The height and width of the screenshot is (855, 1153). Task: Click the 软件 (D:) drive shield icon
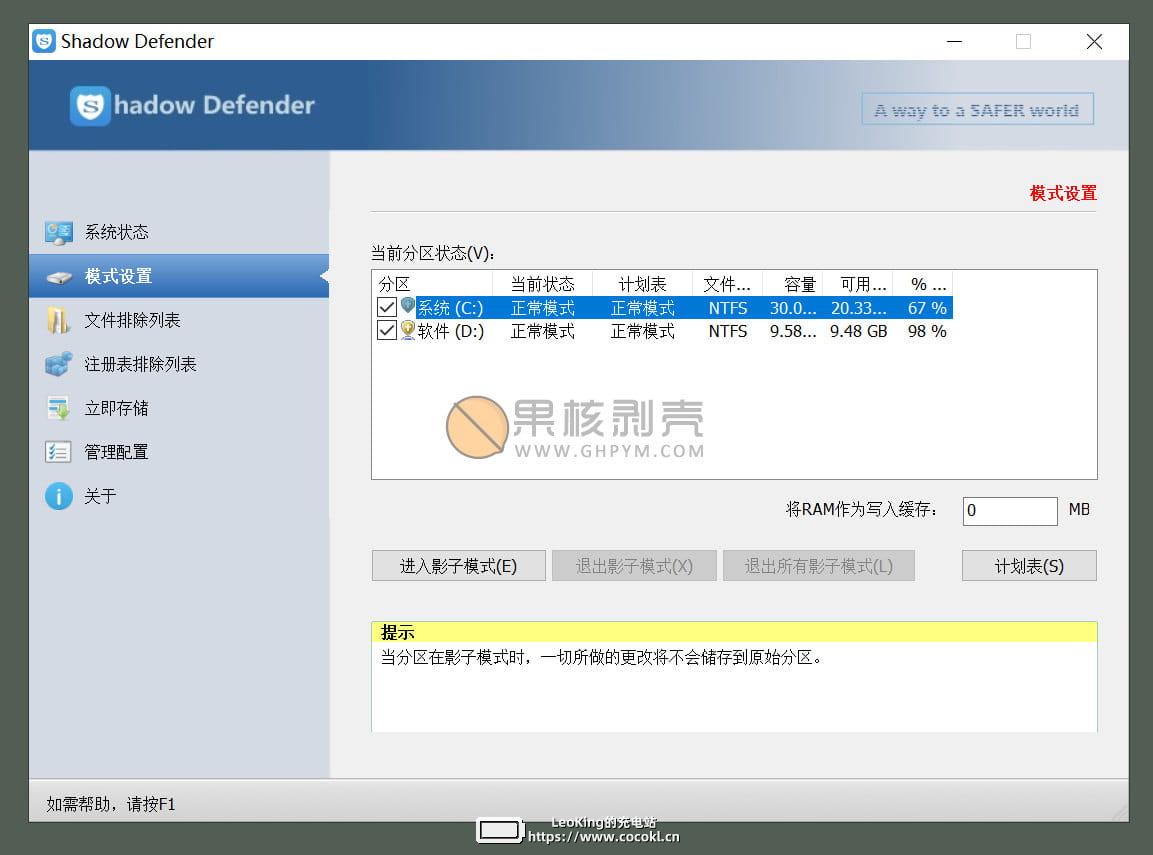[408, 330]
